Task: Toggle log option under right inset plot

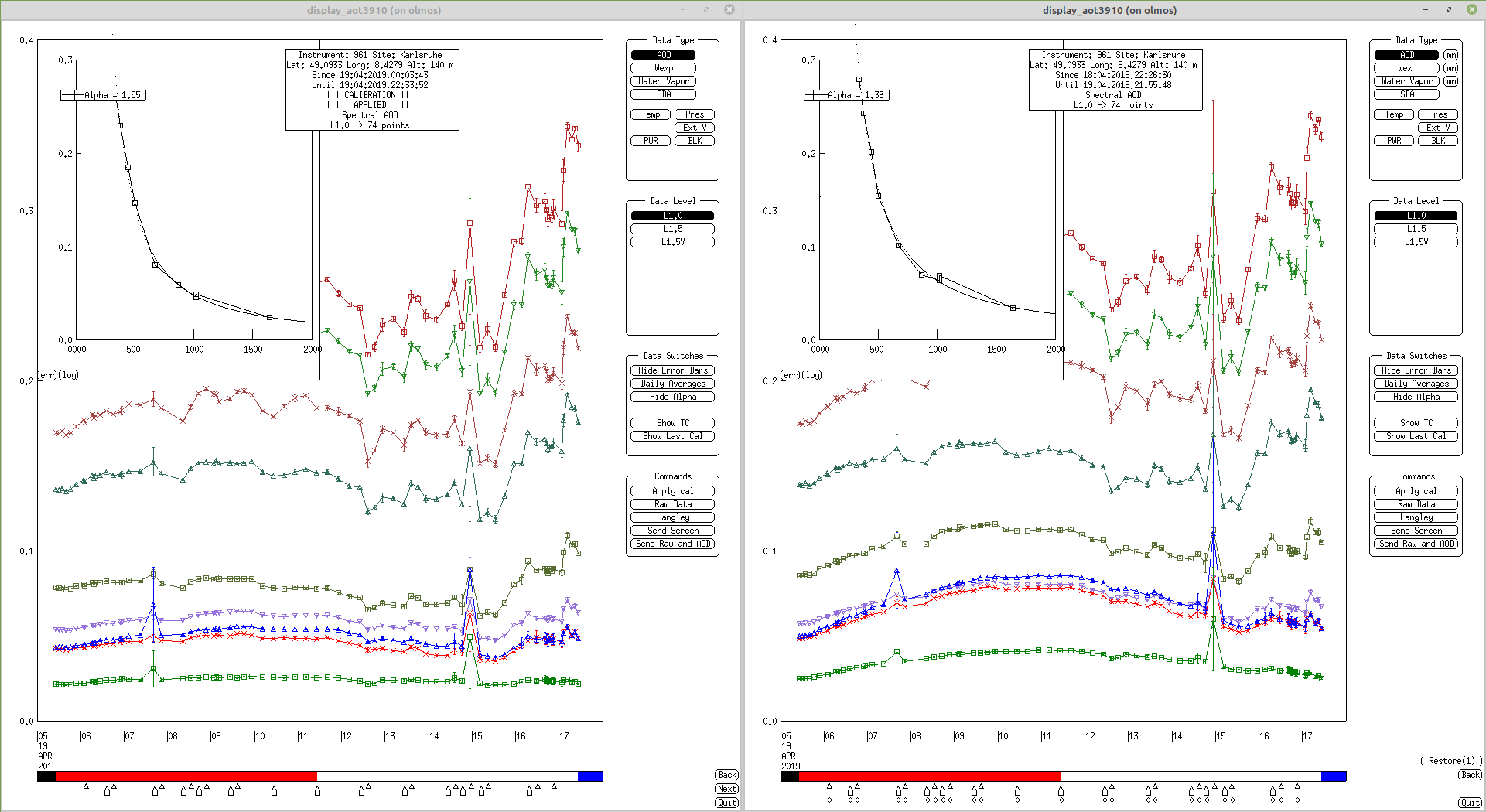Action: point(812,375)
